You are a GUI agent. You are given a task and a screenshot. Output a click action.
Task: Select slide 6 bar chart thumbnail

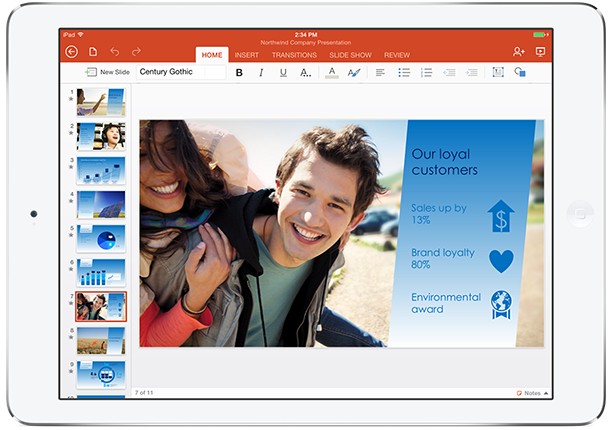(x=101, y=272)
